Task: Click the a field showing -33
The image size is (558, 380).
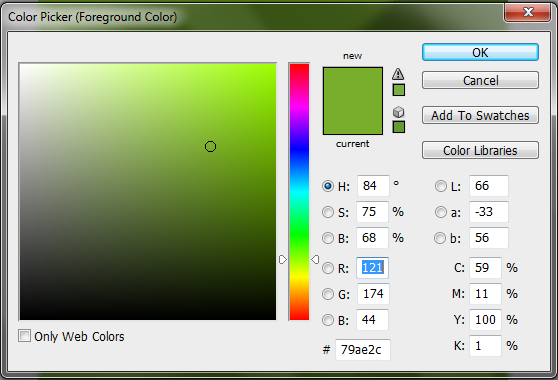Action: (x=489, y=212)
